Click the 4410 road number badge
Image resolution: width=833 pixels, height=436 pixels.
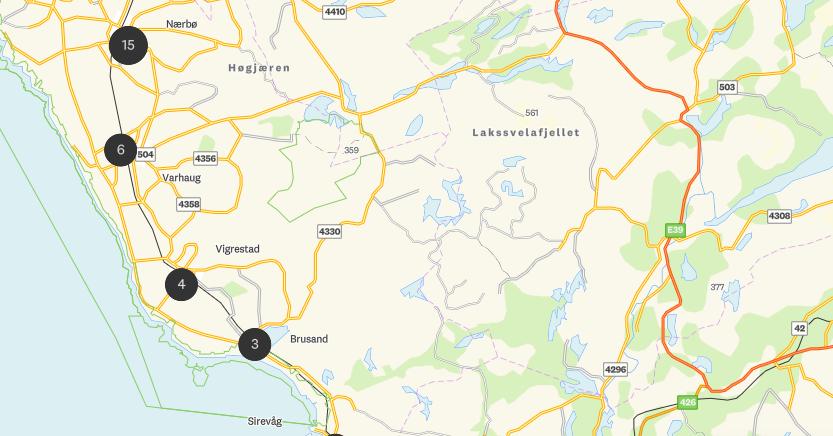pyautogui.click(x=335, y=12)
